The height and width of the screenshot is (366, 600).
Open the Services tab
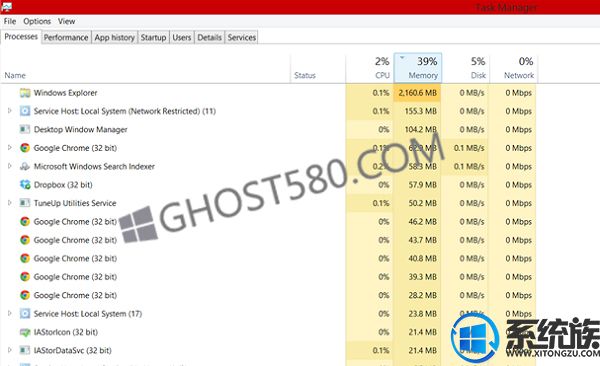241,38
